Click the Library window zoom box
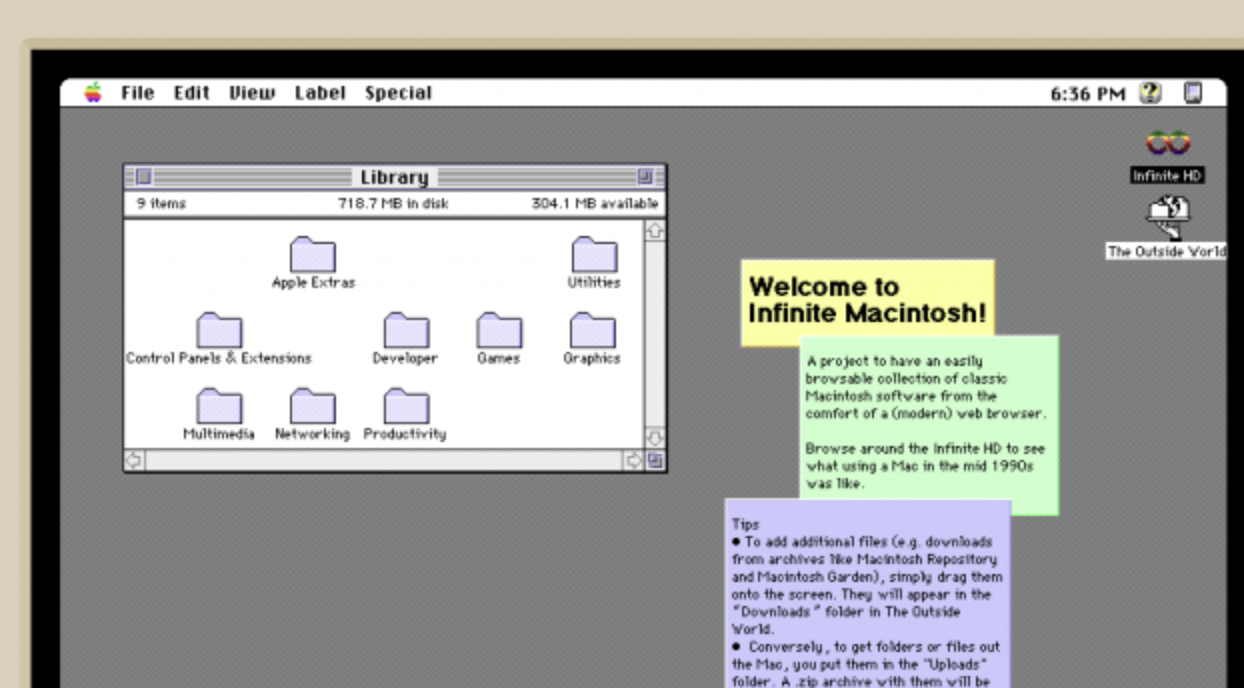 [645, 177]
